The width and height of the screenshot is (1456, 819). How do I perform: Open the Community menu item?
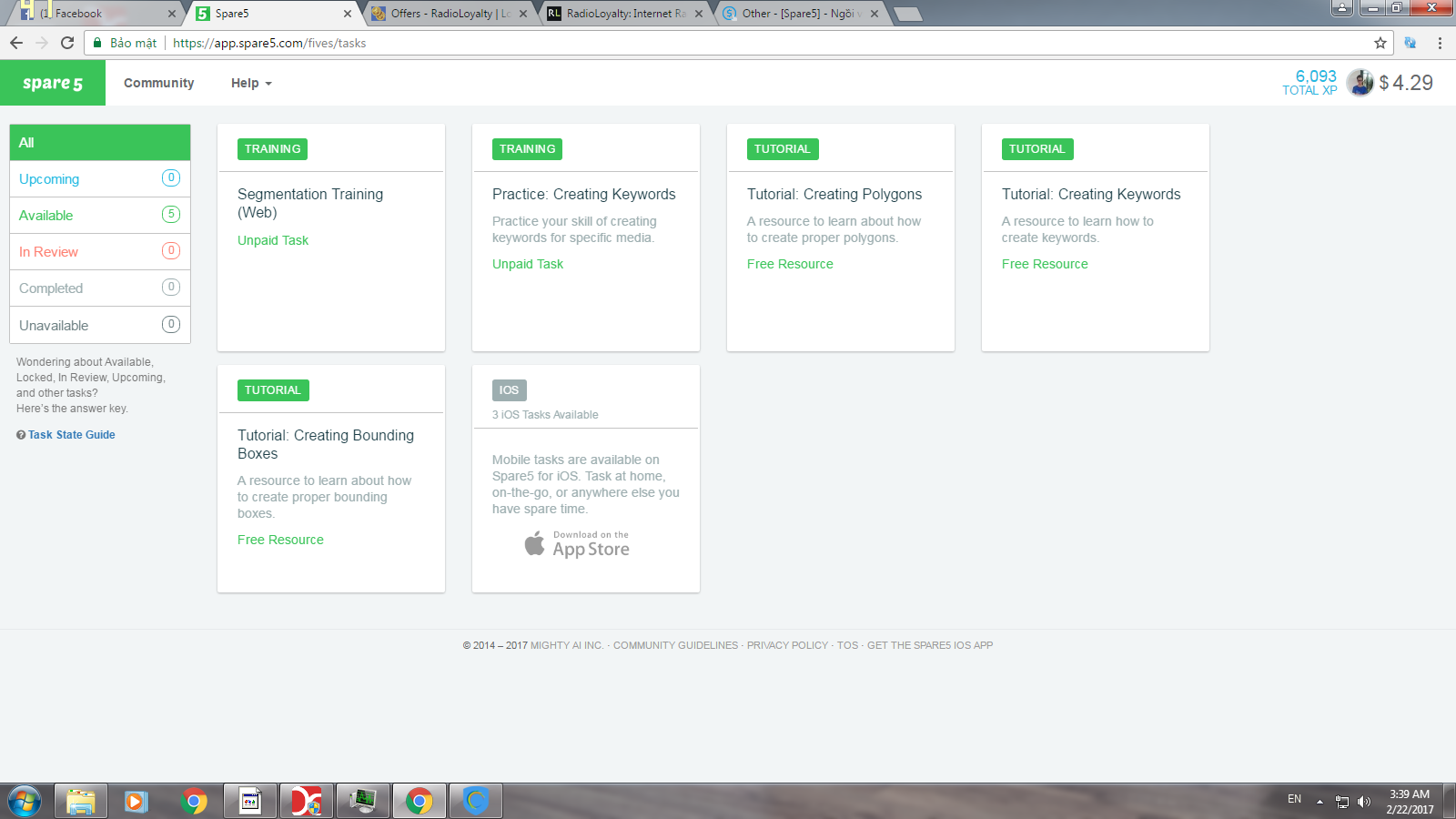coord(159,83)
